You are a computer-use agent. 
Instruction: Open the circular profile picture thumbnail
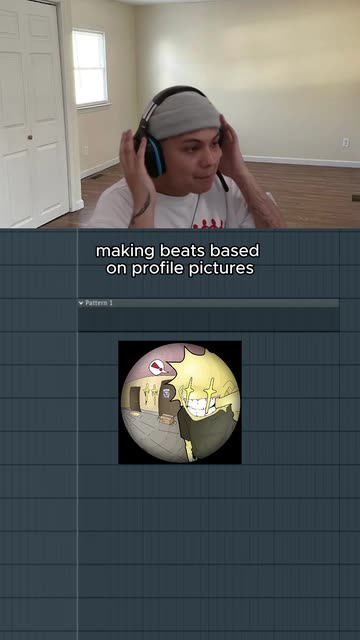(x=180, y=402)
